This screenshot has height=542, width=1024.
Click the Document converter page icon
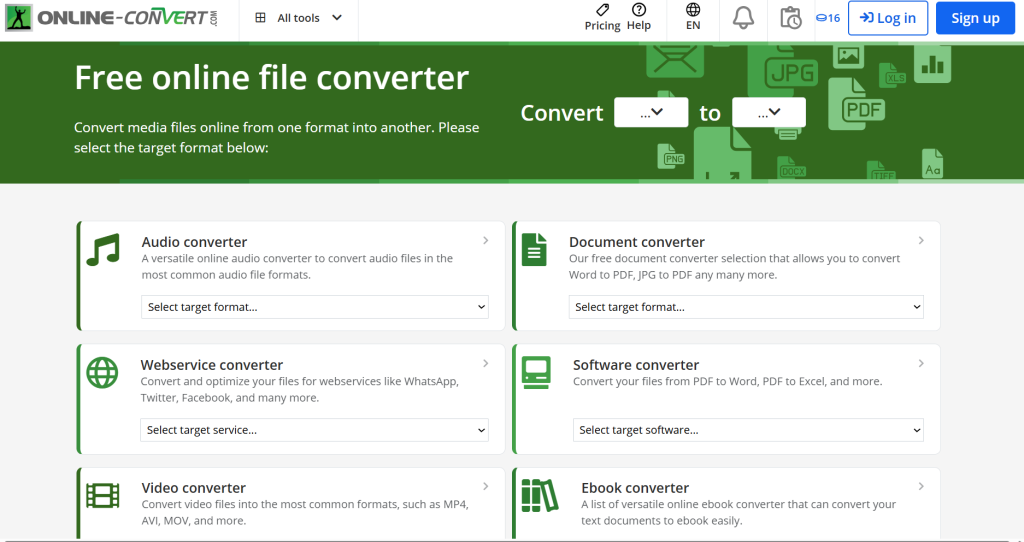534,250
